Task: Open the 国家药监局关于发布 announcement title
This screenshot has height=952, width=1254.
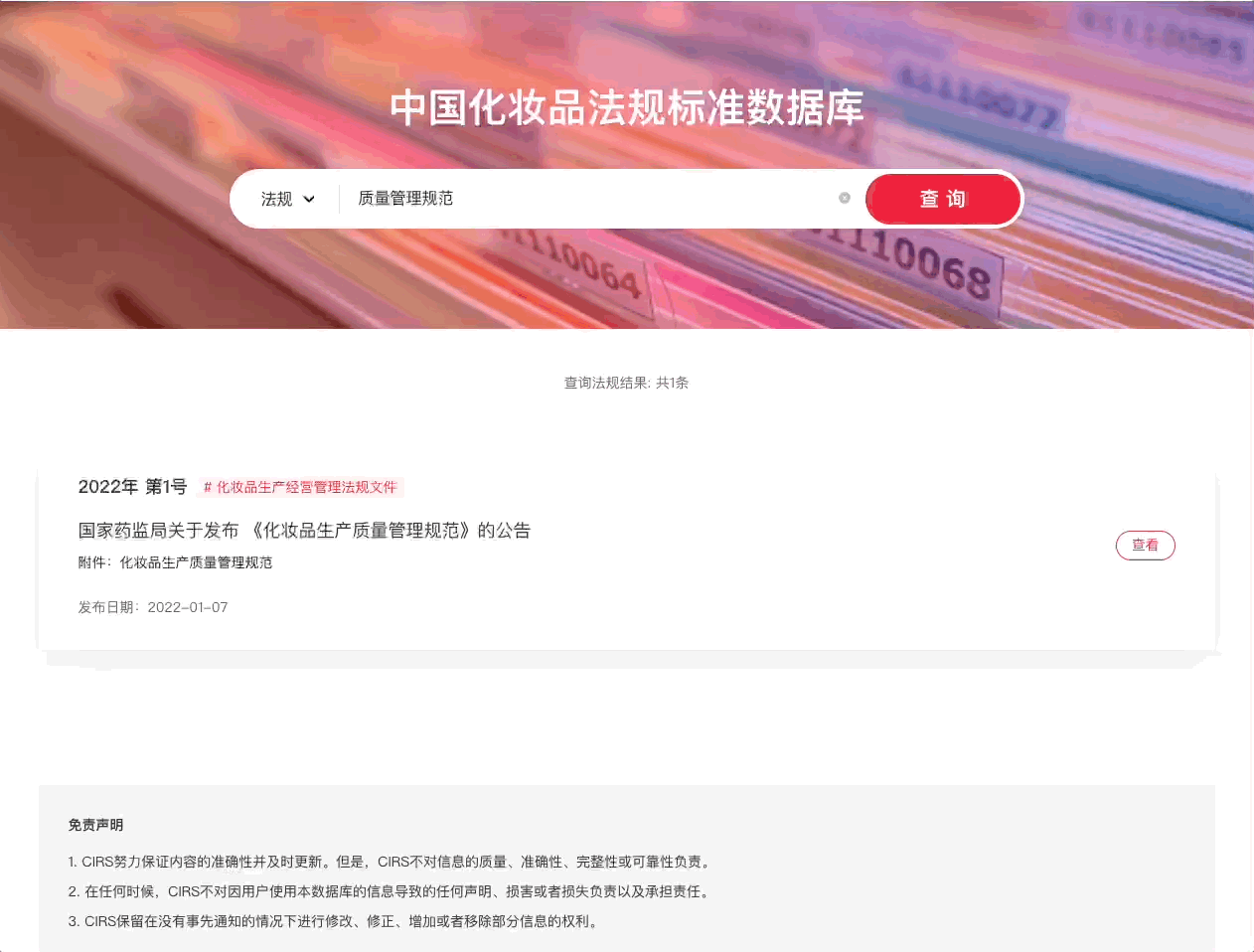Action: point(304,531)
